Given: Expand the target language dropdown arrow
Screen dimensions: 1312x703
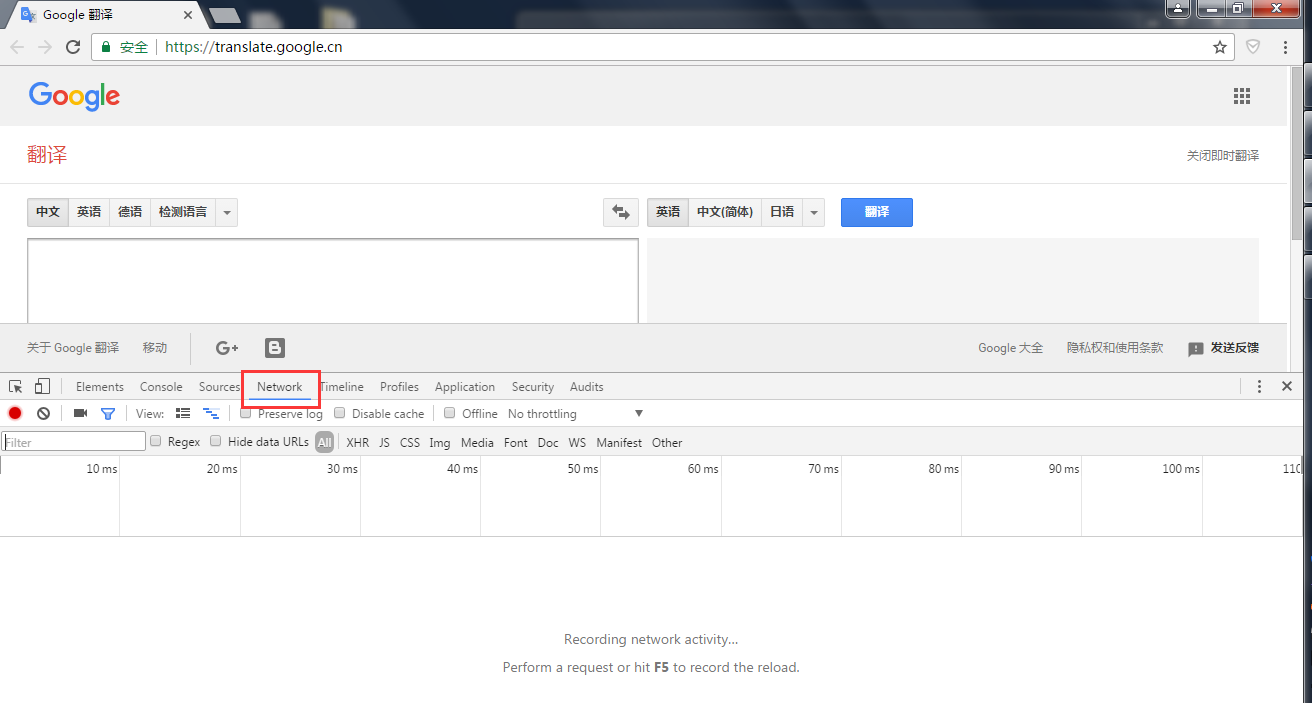Looking at the screenshot, I should (x=814, y=212).
